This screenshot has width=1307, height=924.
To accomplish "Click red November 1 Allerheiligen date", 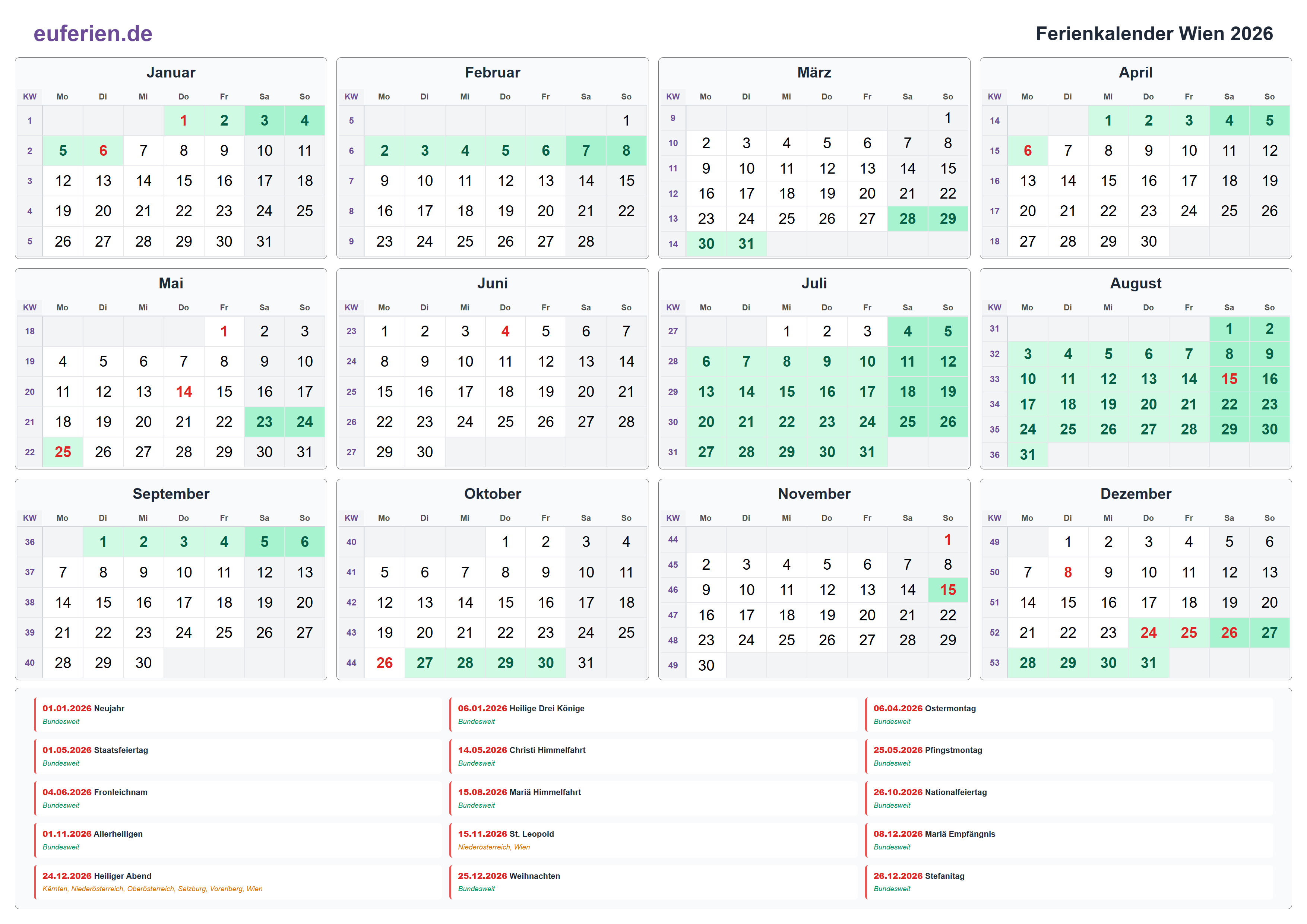I will [x=948, y=539].
